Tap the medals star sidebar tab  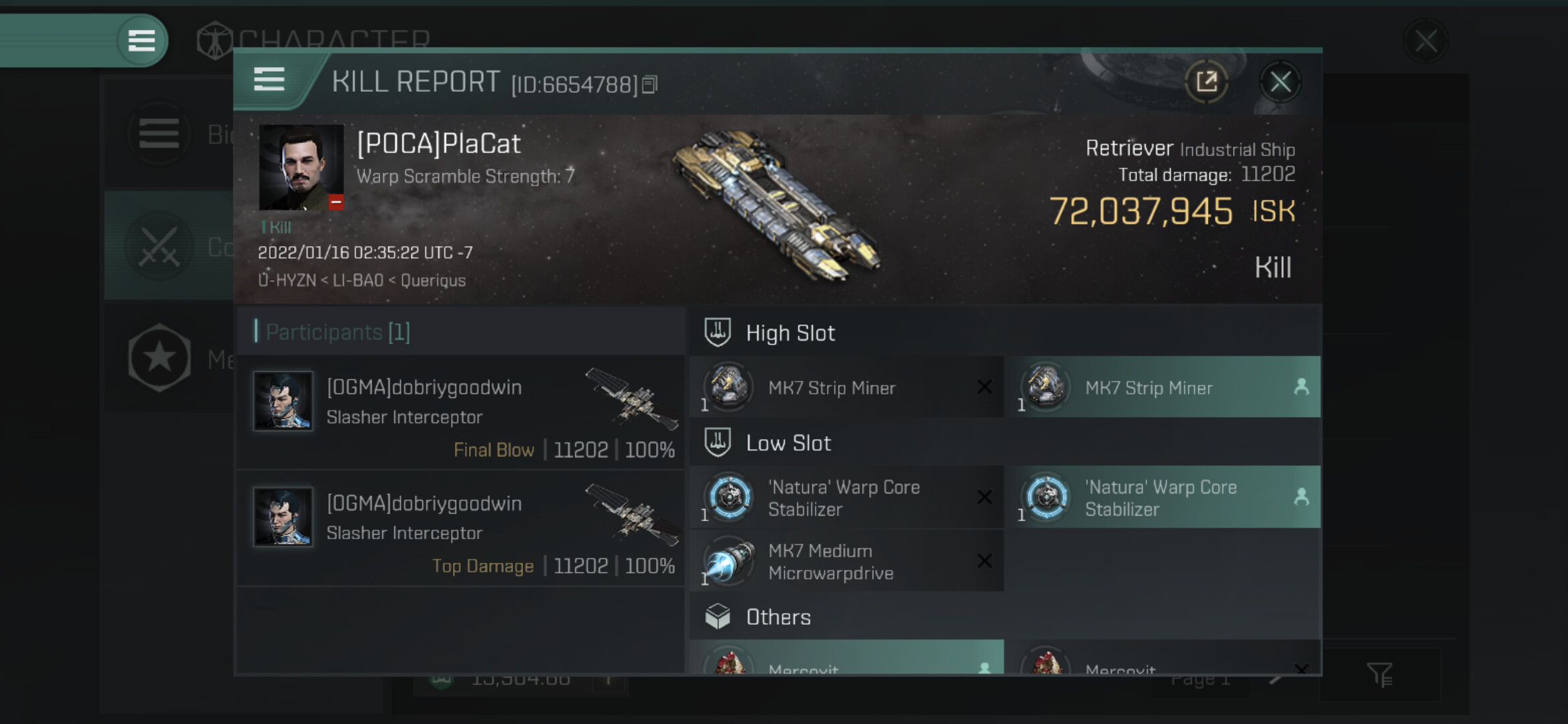[x=159, y=358]
